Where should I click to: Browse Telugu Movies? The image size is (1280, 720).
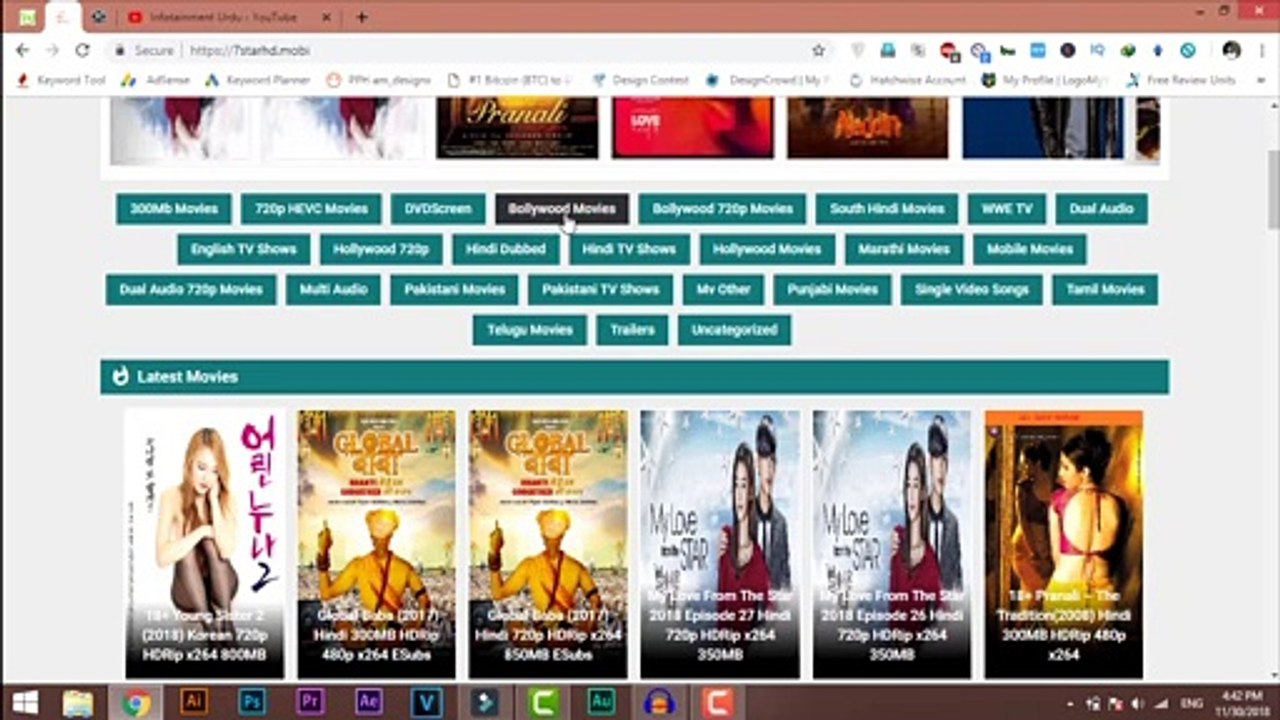[530, 329]
